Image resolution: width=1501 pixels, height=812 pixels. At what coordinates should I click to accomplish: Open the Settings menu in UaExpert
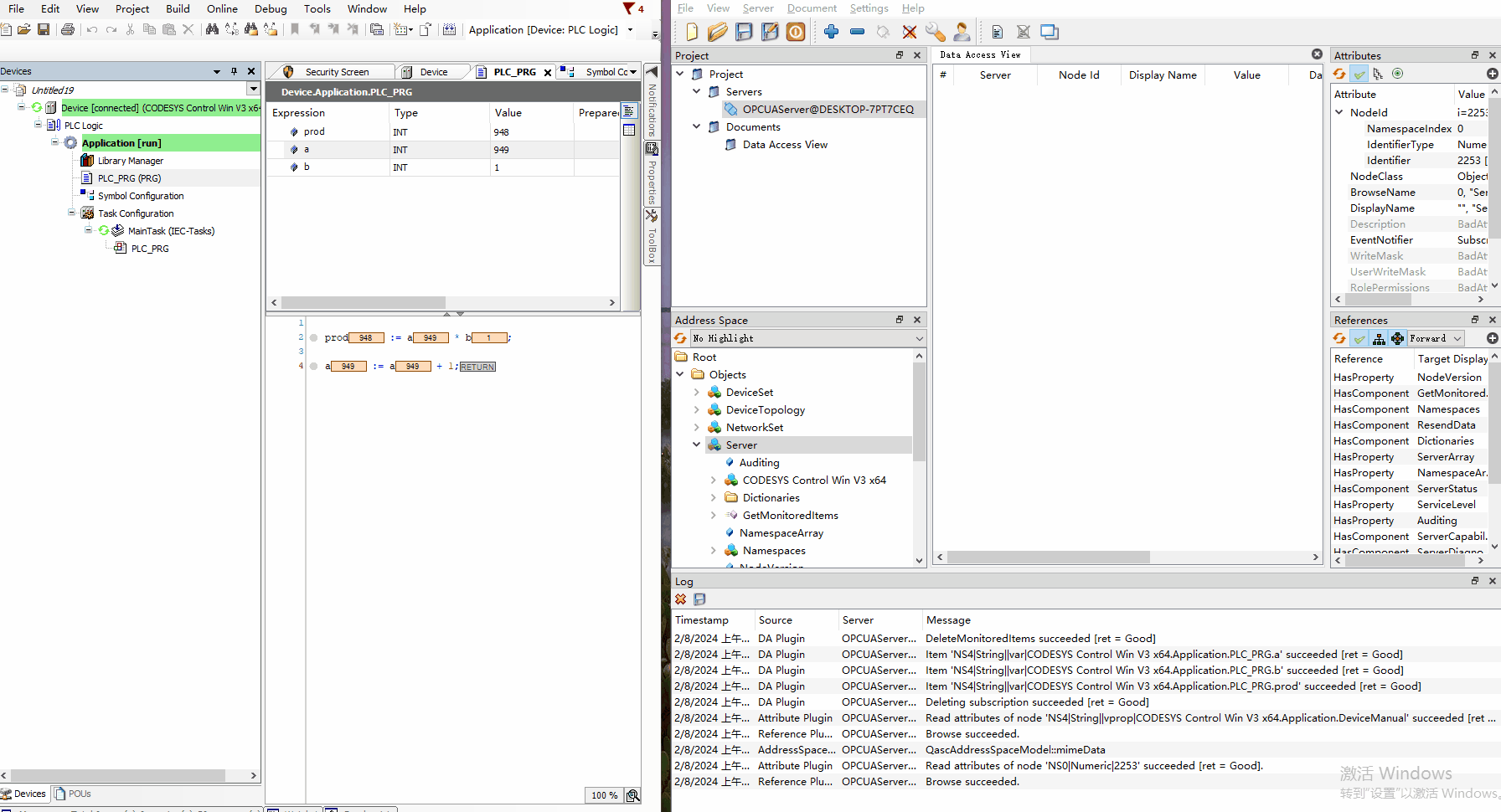[x=869, y=8]
